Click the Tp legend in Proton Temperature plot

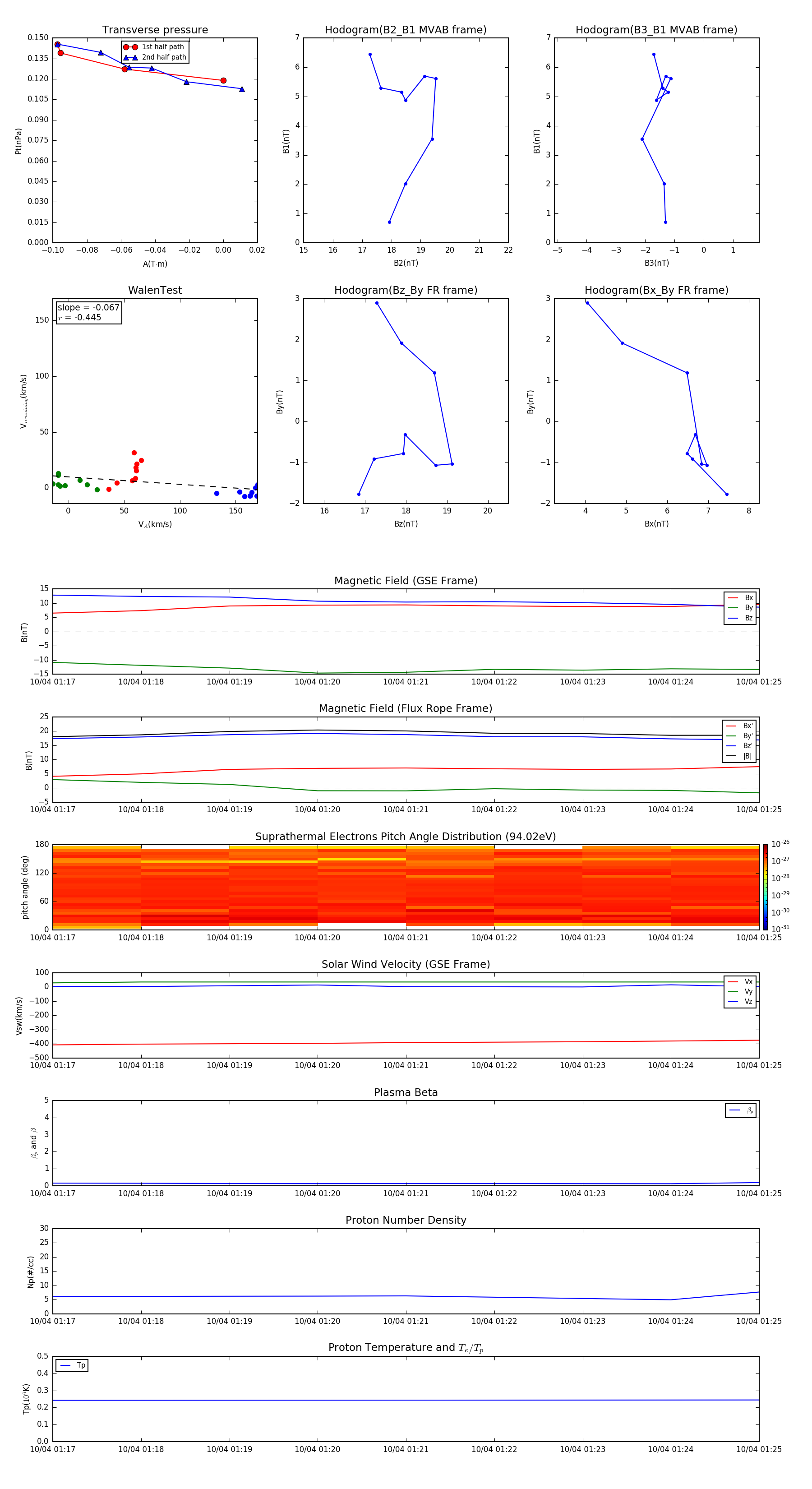click(x=72, y=1365)
